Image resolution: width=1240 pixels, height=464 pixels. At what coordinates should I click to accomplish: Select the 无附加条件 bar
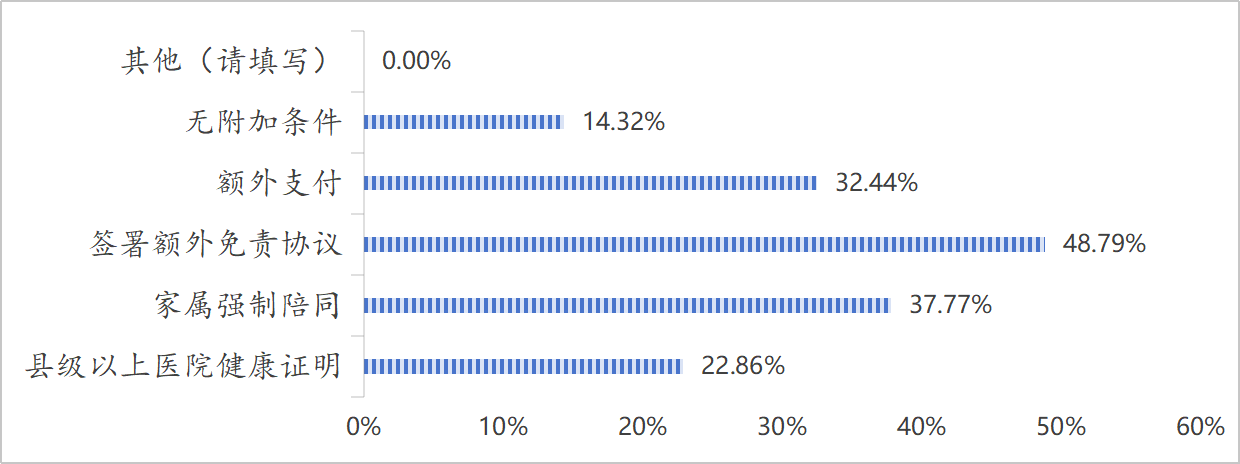click(x=463, y=122)
